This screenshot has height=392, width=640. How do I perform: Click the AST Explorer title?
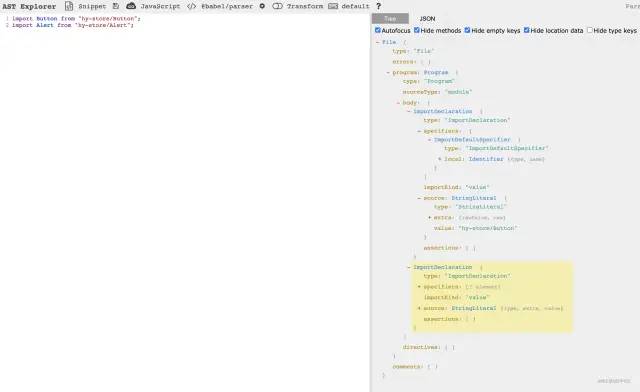(29, 6)
